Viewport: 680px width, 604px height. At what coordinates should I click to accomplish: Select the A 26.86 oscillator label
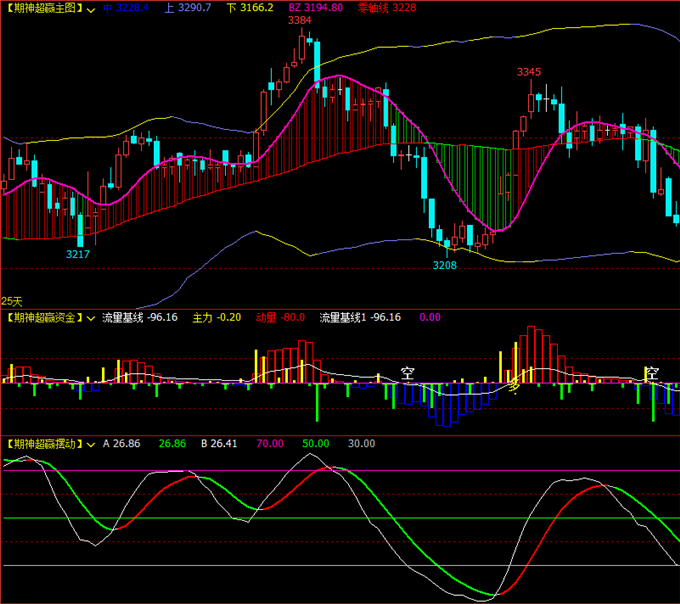coord(121,444)
